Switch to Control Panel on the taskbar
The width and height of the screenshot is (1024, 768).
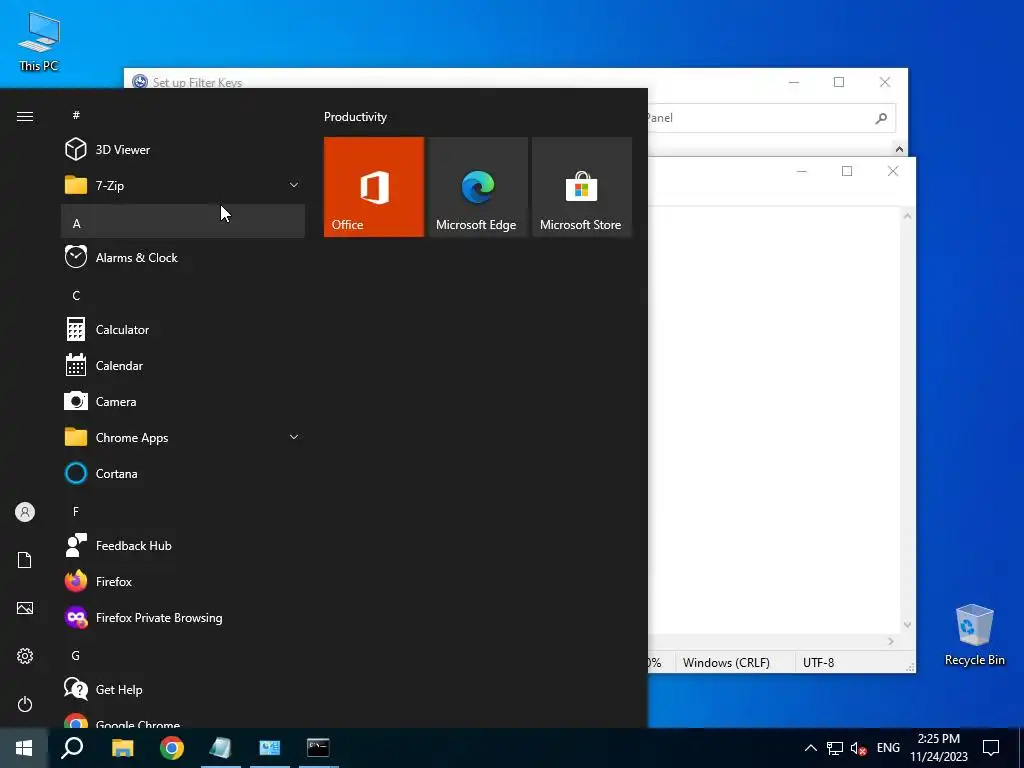270,748
